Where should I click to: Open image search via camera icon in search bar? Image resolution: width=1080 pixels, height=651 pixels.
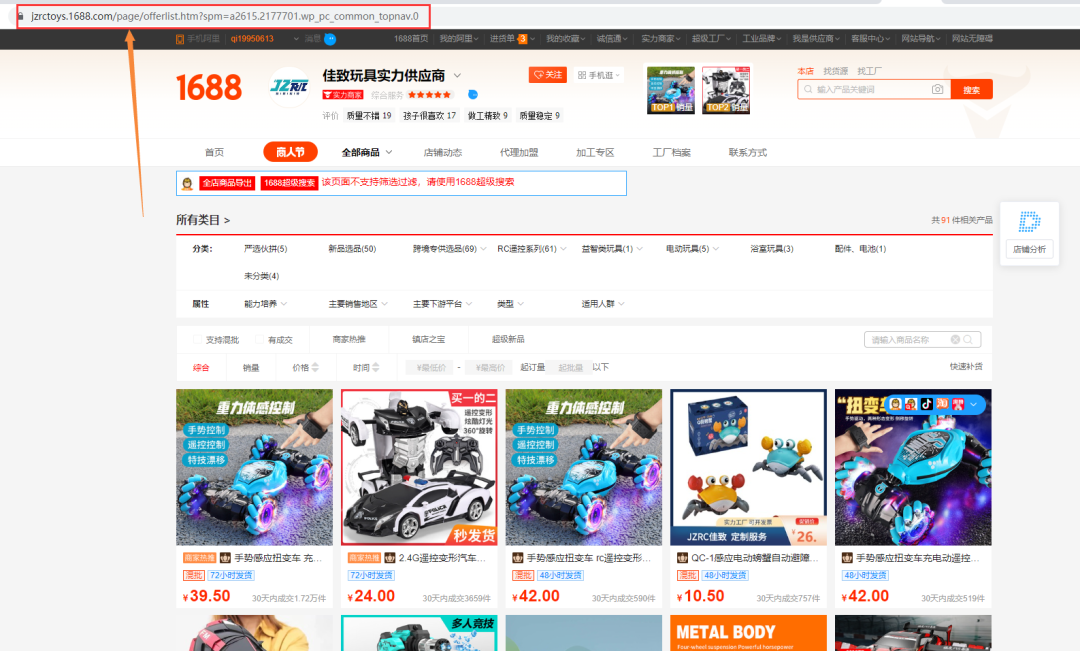(x=937, y=89)
